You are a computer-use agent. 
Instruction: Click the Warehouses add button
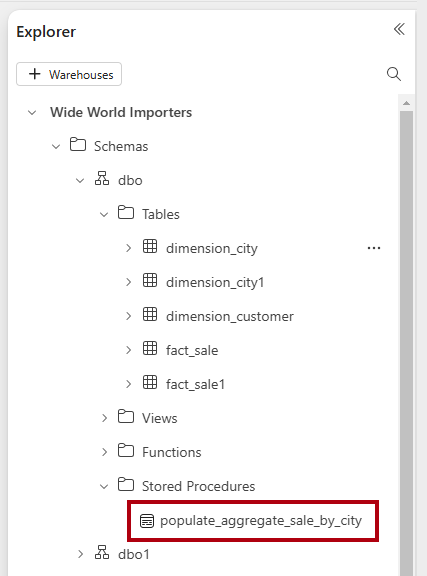tap(69, 74)
